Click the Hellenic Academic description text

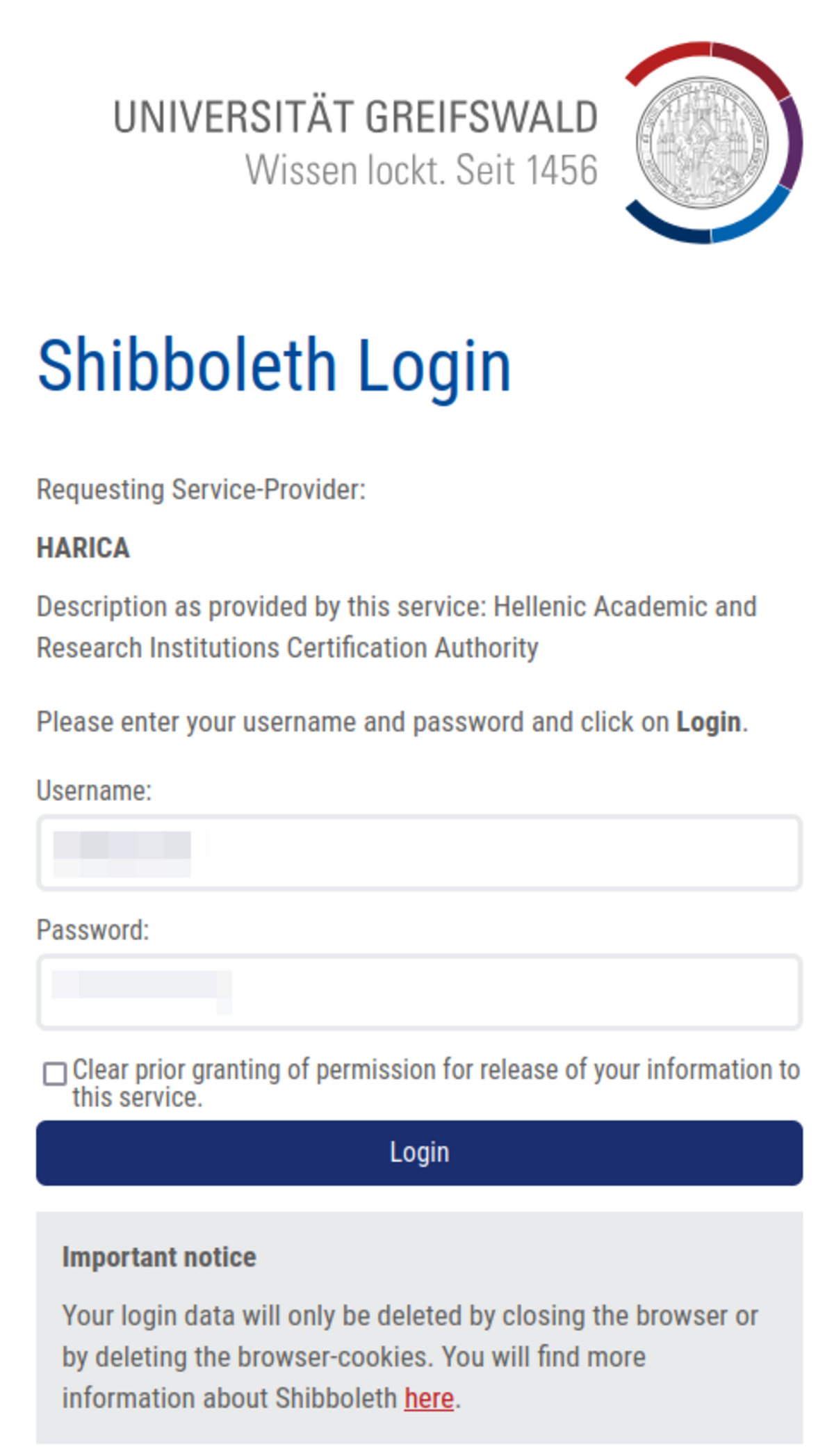[x=396, y=627]
